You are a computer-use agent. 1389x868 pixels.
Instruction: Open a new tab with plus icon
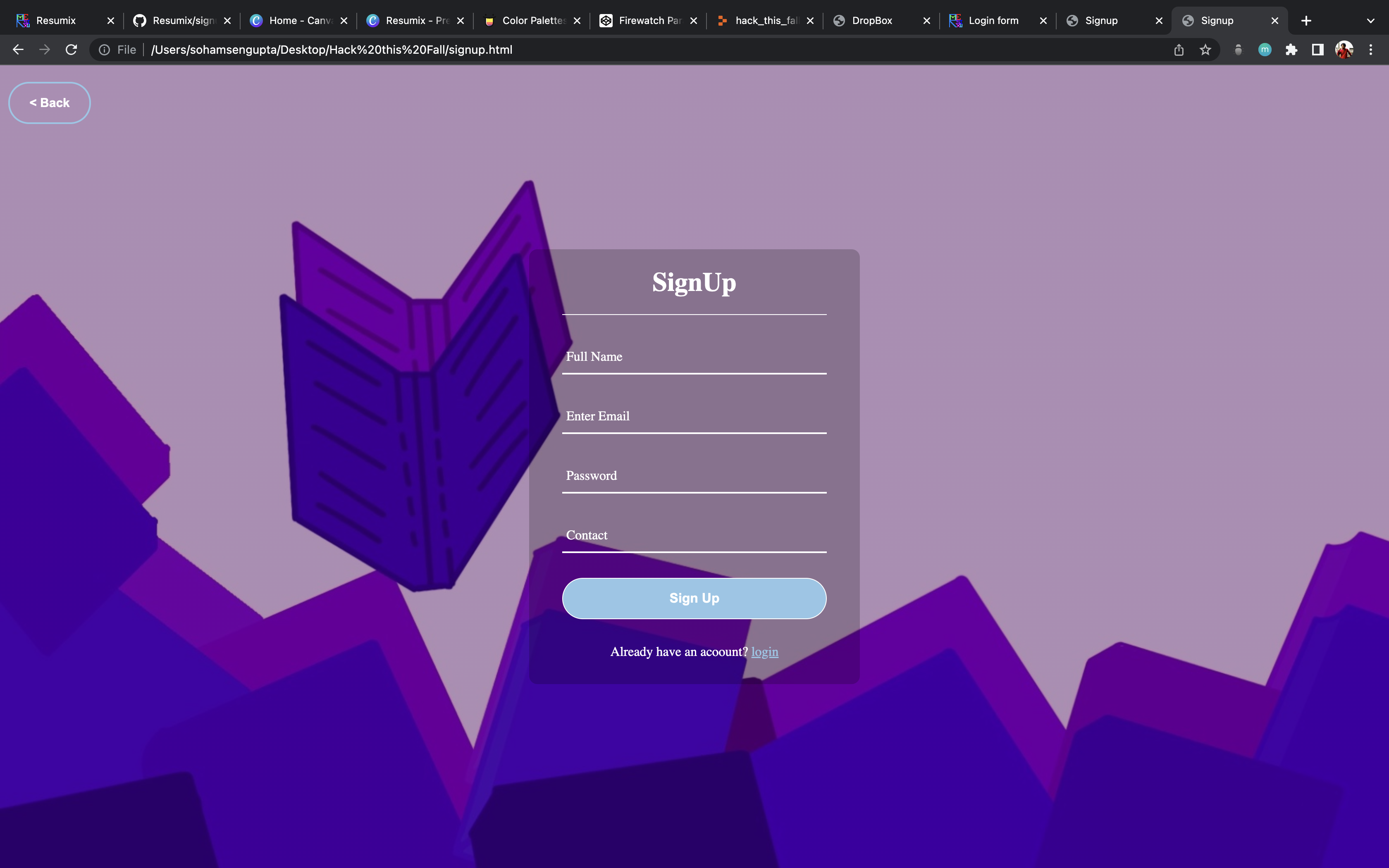(x=1306, y=21)
